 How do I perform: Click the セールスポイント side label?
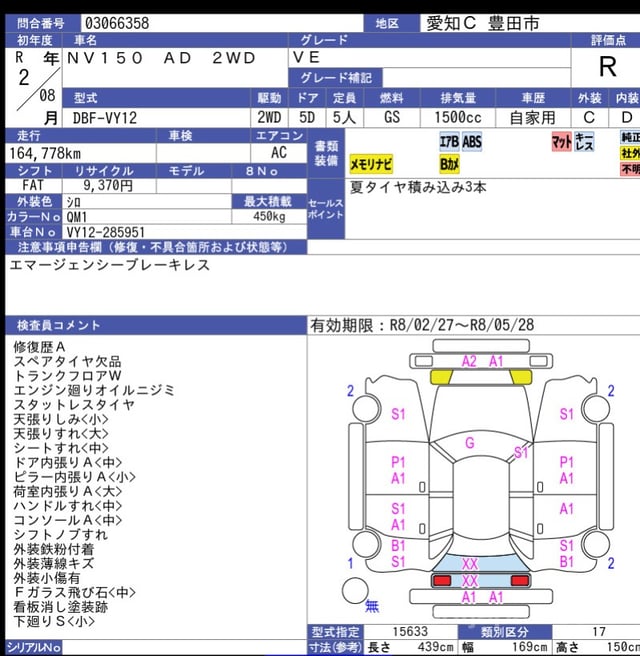[325, 209]
